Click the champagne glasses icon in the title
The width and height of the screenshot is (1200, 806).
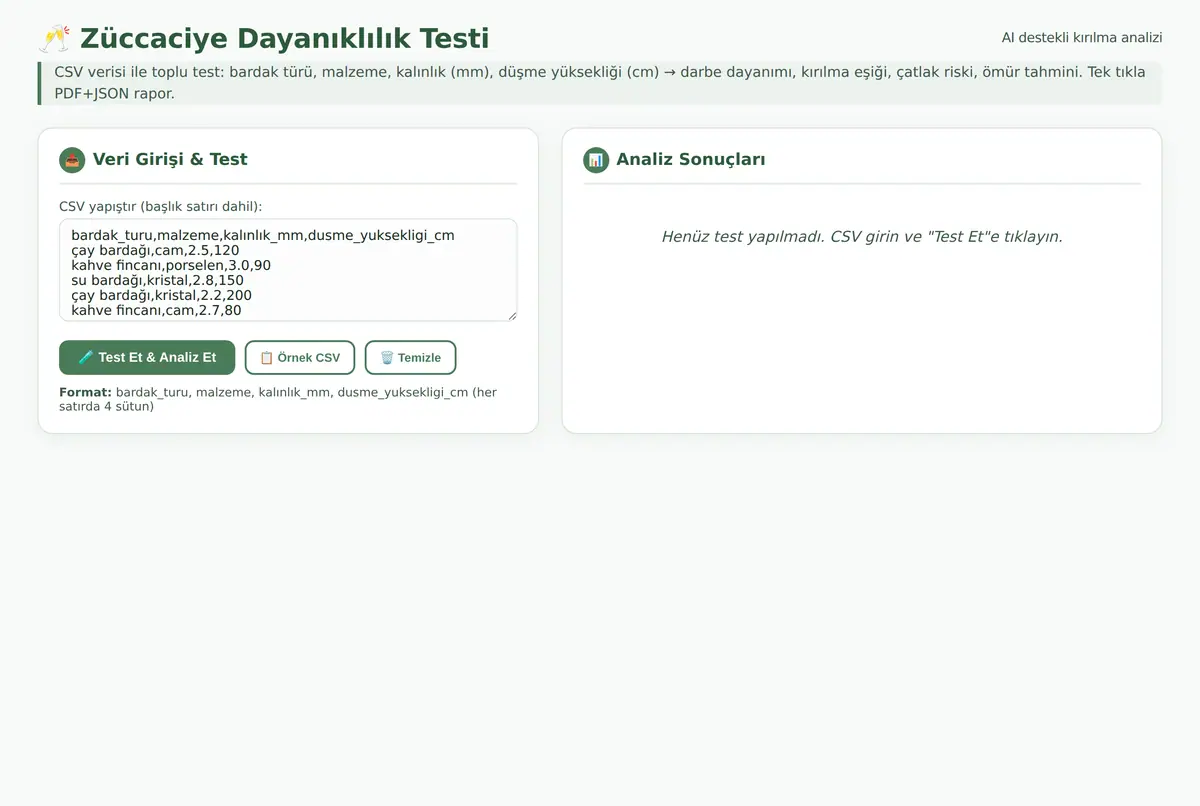click(x=55, y=39)
